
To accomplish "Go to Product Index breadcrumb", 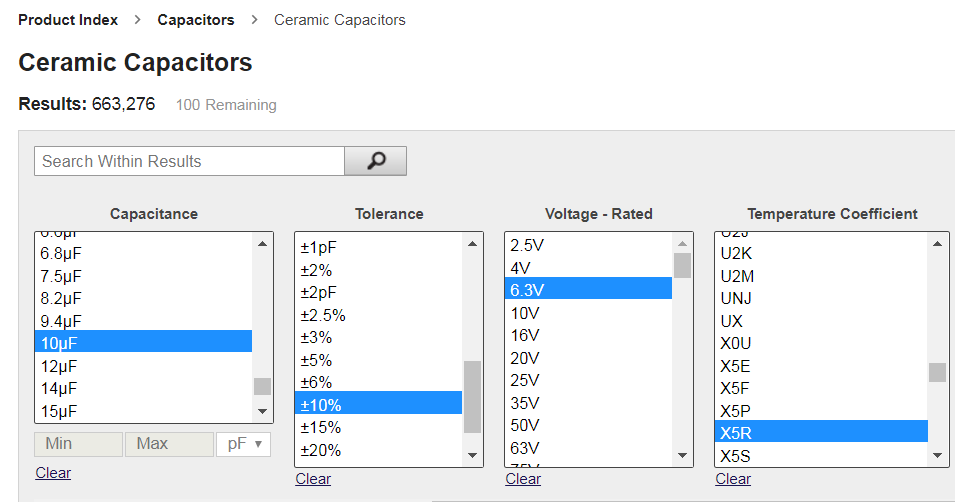I will point(68,20).
